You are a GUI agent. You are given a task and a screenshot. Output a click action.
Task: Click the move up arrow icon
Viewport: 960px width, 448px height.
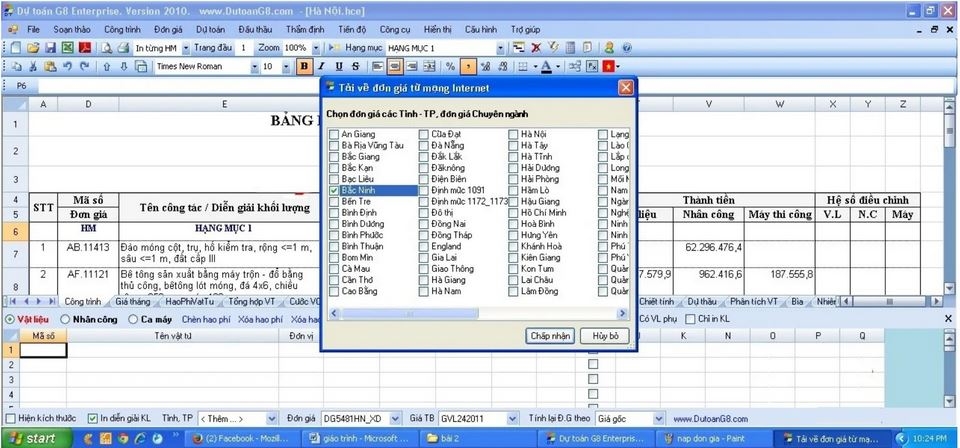pos(107,67)
